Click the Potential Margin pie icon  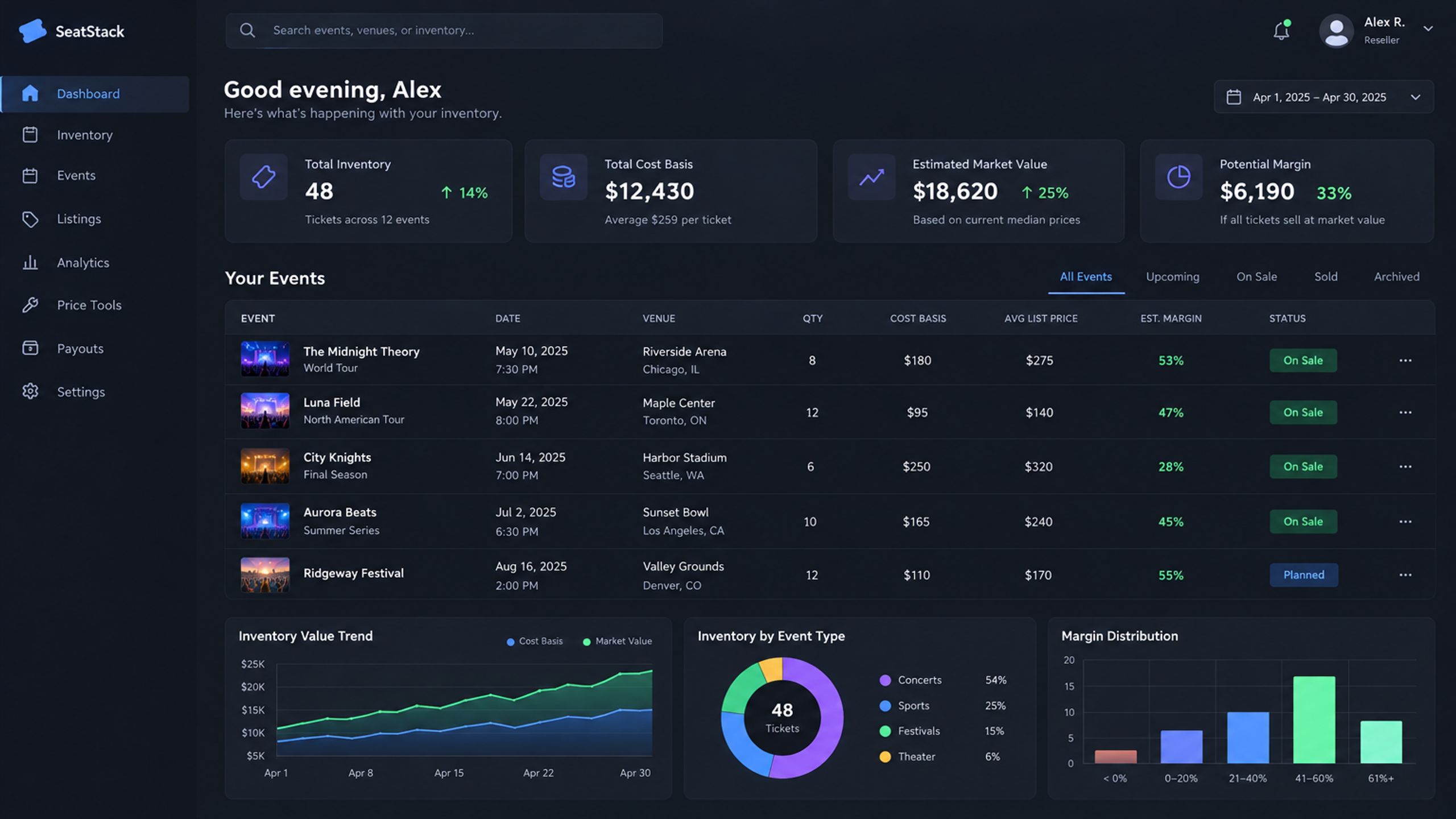click(1178, 177)
